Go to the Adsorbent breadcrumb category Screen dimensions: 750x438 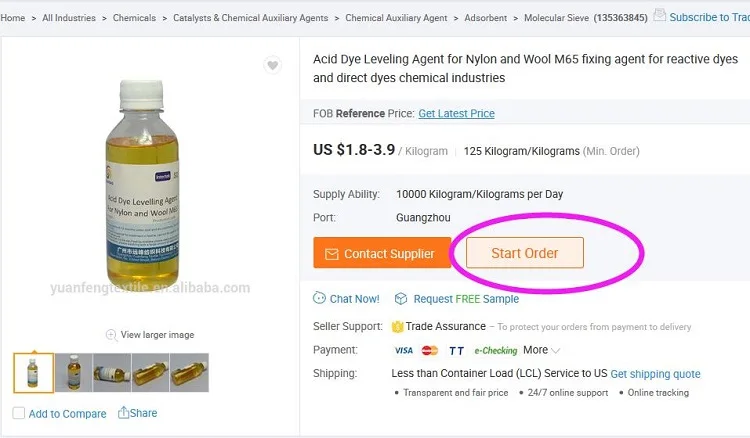pos(487,18)
